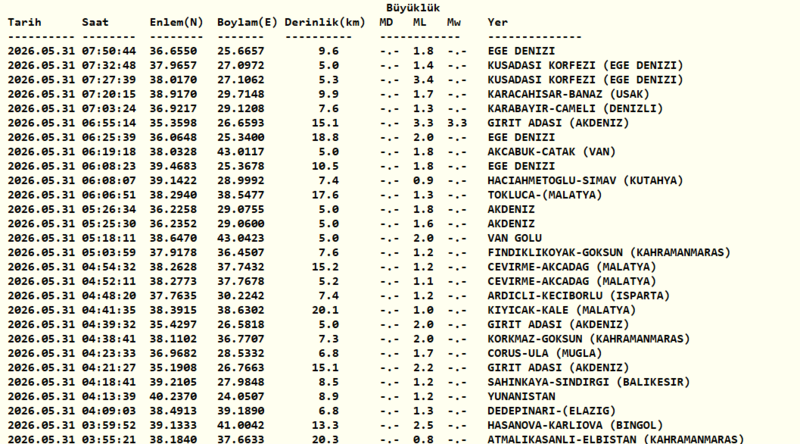Click ML value 2.2 in 04:21:27 row
The image size is (800, 444).
[x=423, y=367]
